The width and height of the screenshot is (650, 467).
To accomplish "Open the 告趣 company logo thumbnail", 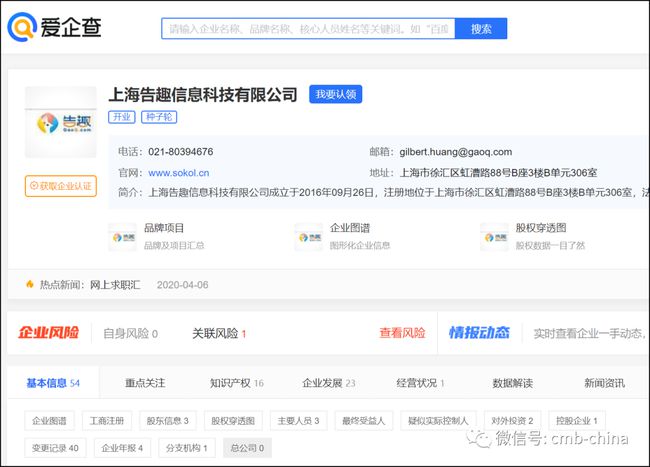I will [61, 122].
